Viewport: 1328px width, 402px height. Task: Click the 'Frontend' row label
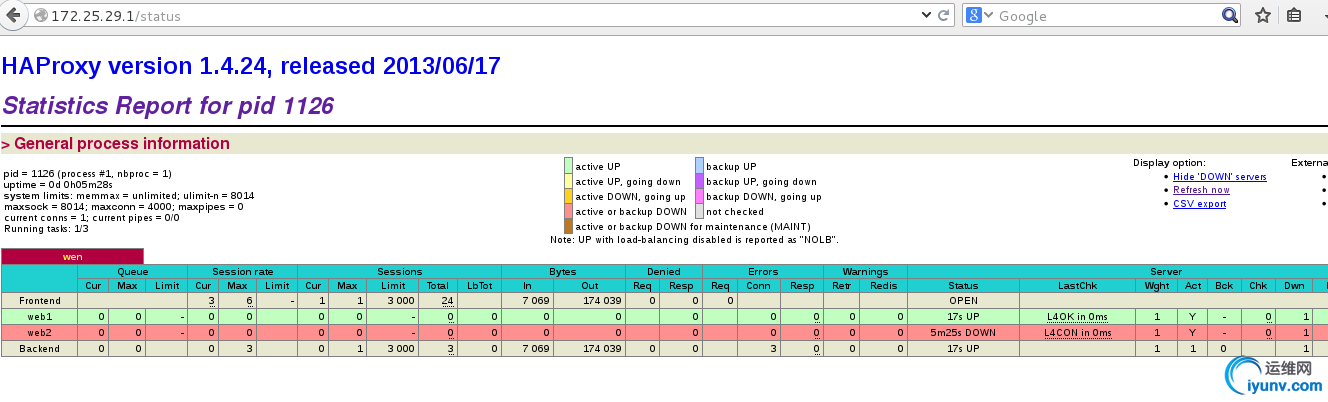(39, 300)
